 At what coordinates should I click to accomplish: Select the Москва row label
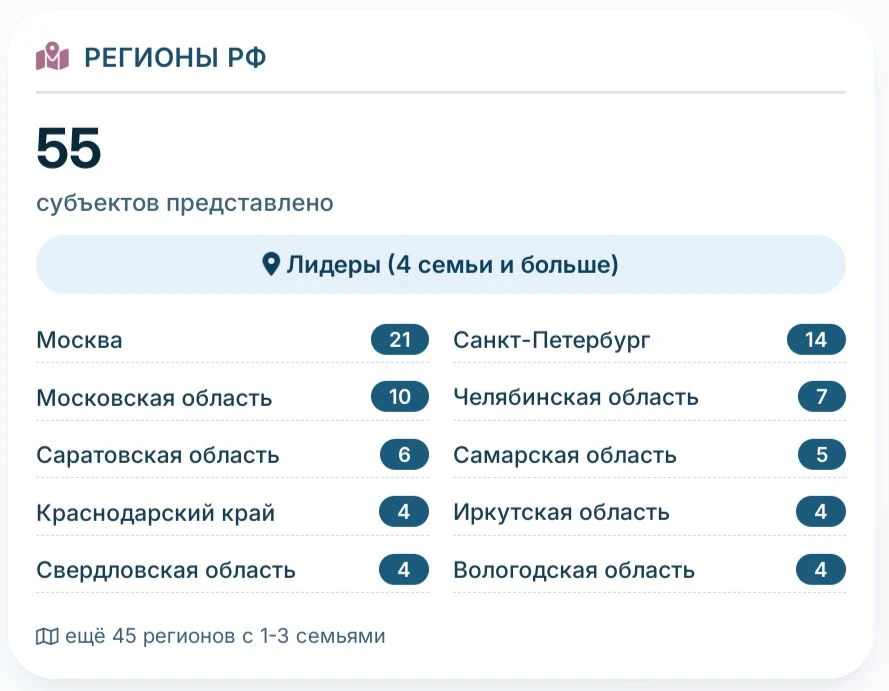pos(79,340)
